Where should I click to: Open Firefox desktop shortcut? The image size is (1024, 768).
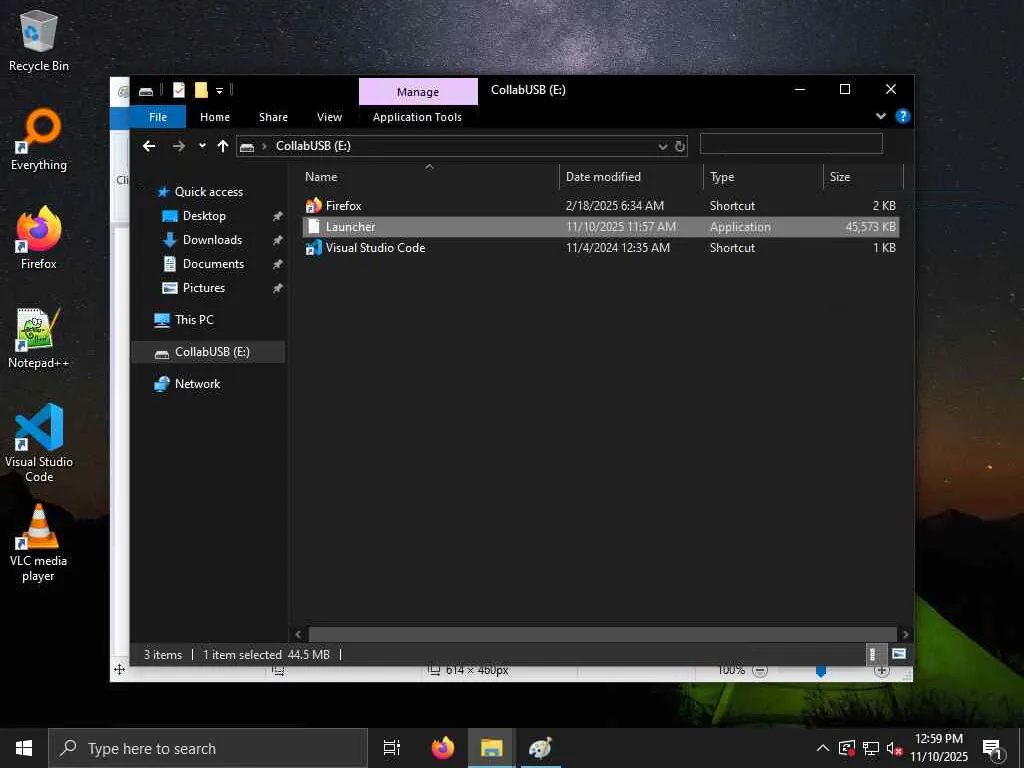point(39,238)
